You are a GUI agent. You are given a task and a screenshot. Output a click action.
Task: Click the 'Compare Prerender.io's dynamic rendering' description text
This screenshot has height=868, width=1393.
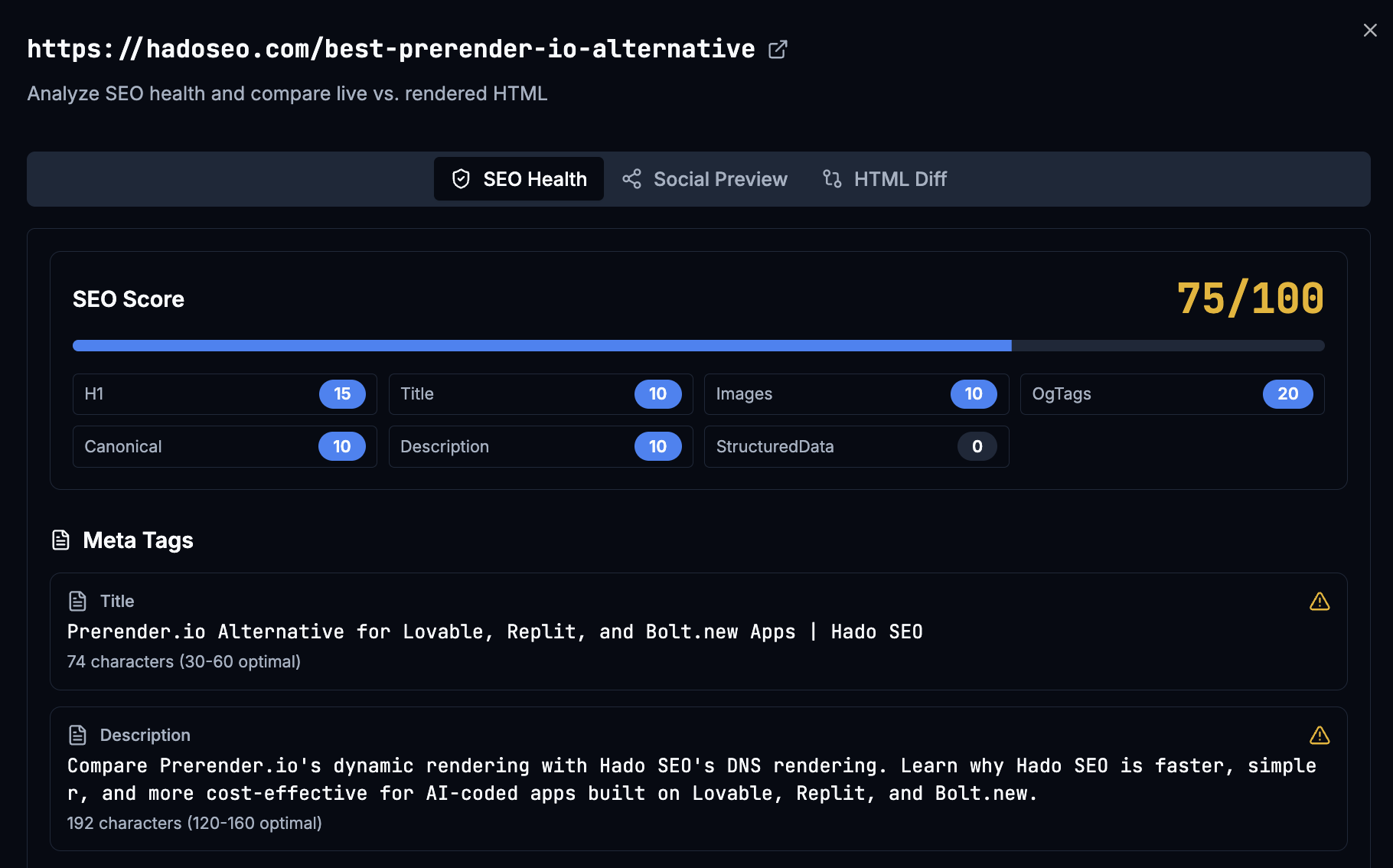coord(692,780)
